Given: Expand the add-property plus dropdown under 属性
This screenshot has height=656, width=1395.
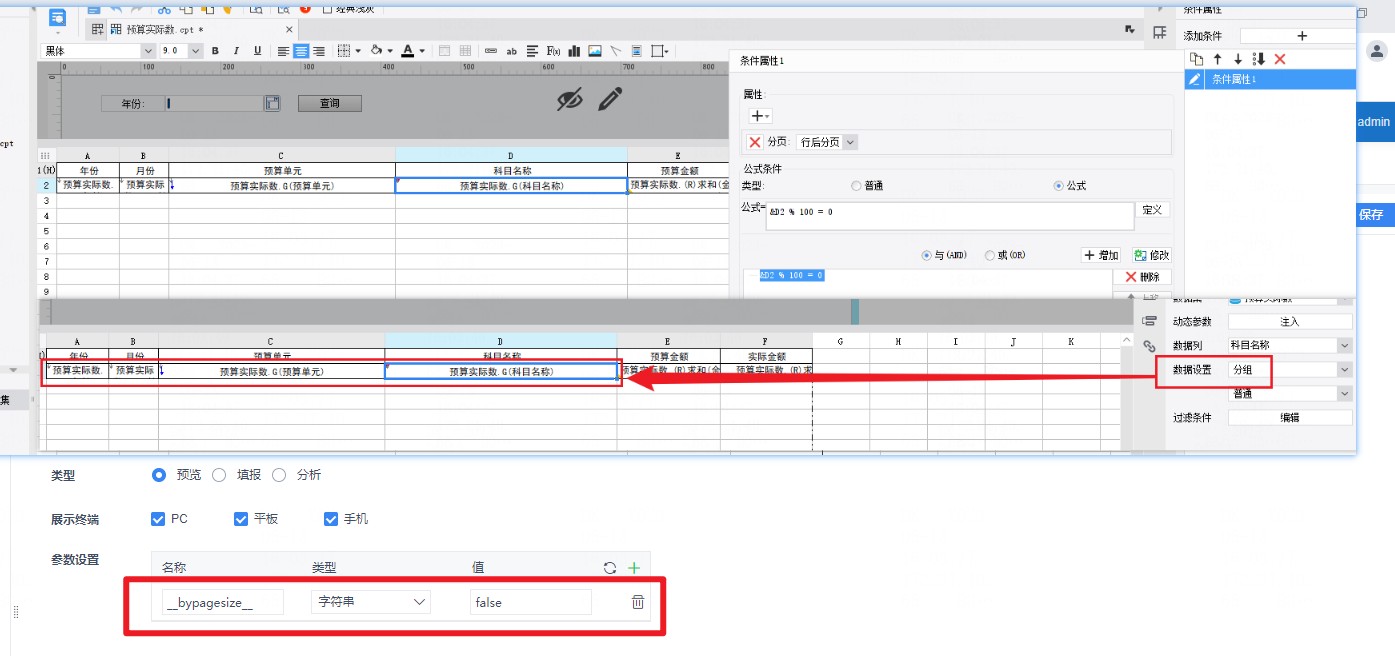Looking at the screenshot, I should [x=760, y=116].
